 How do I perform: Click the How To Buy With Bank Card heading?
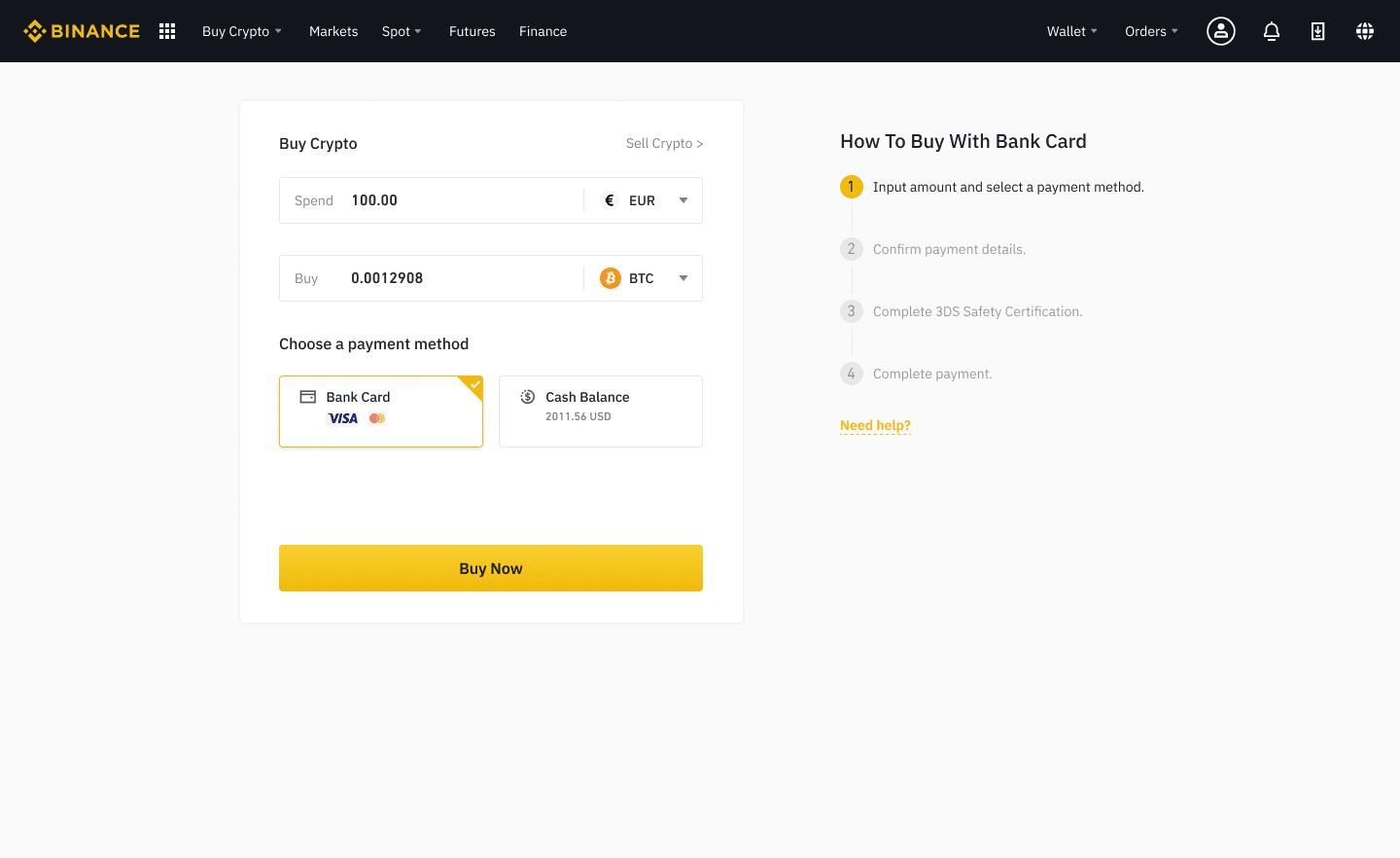[x=963, y=141]
